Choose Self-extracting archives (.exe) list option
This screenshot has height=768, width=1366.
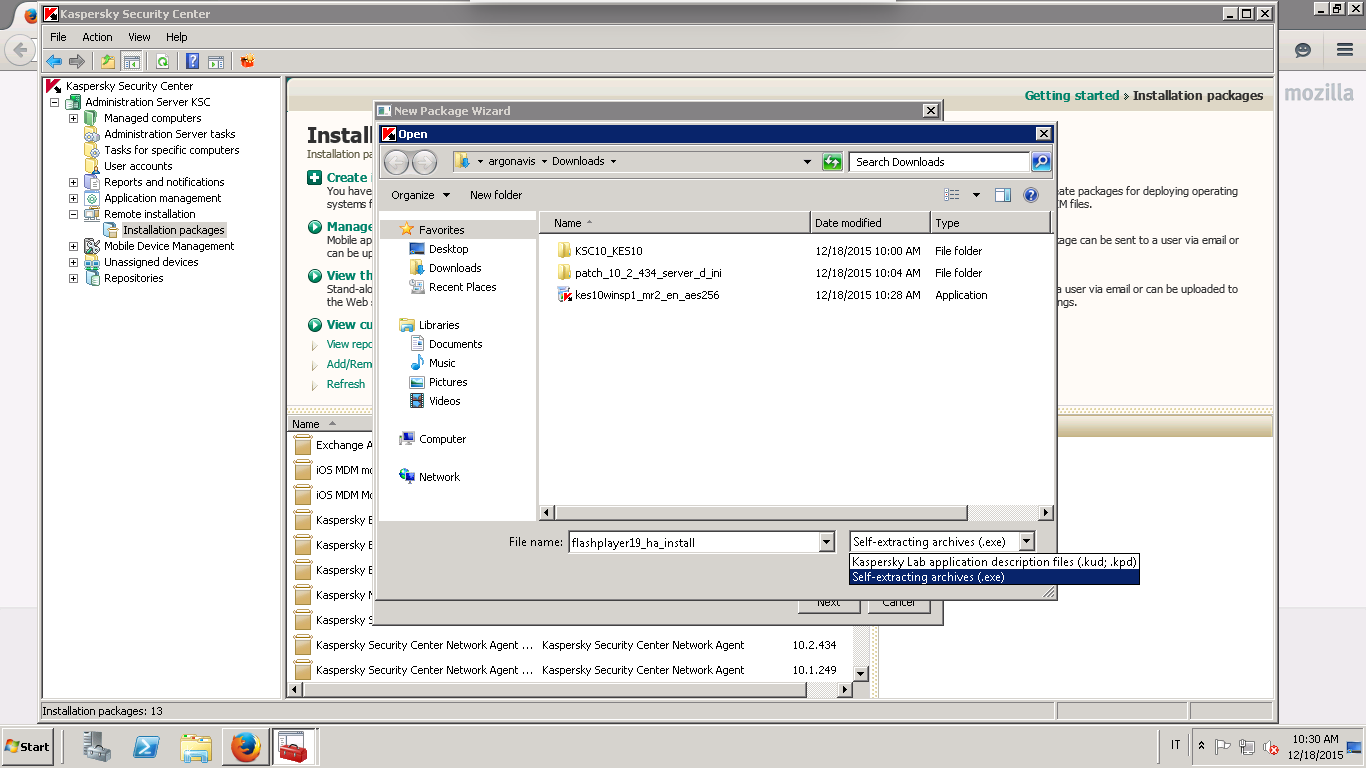(x=994, y=577)
